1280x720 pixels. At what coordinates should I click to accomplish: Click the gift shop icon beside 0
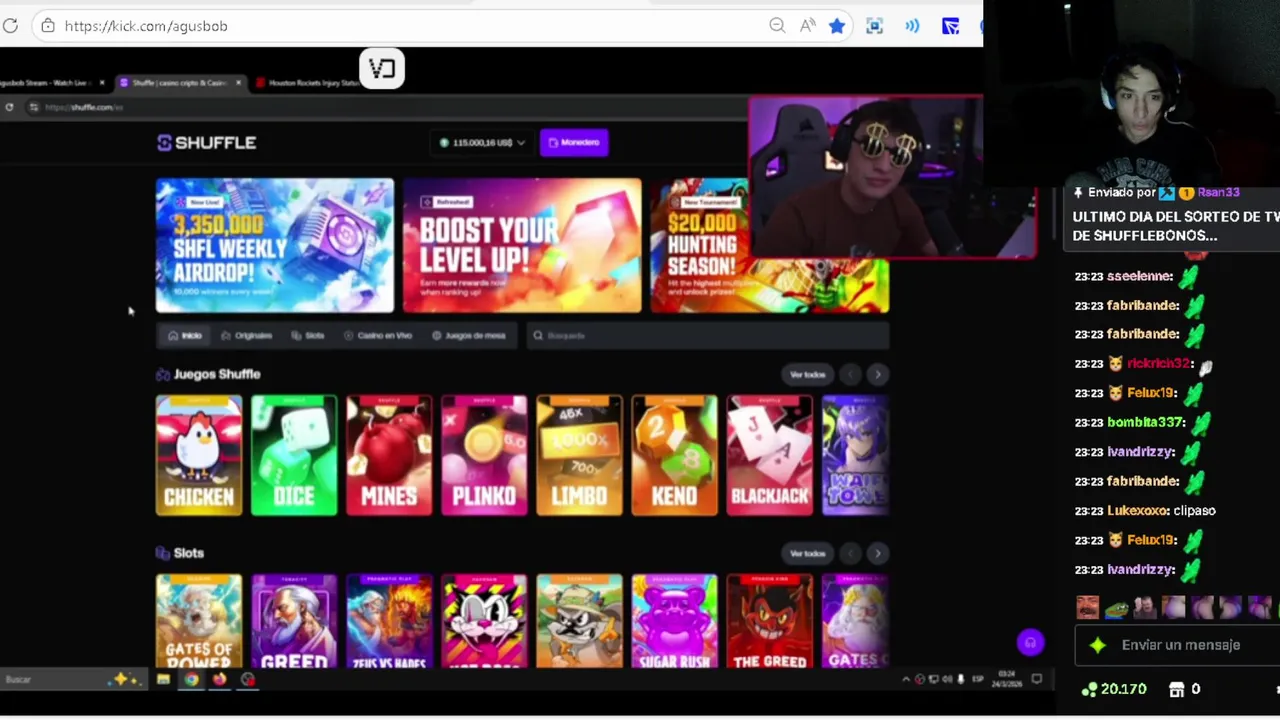click(1176, 690)
